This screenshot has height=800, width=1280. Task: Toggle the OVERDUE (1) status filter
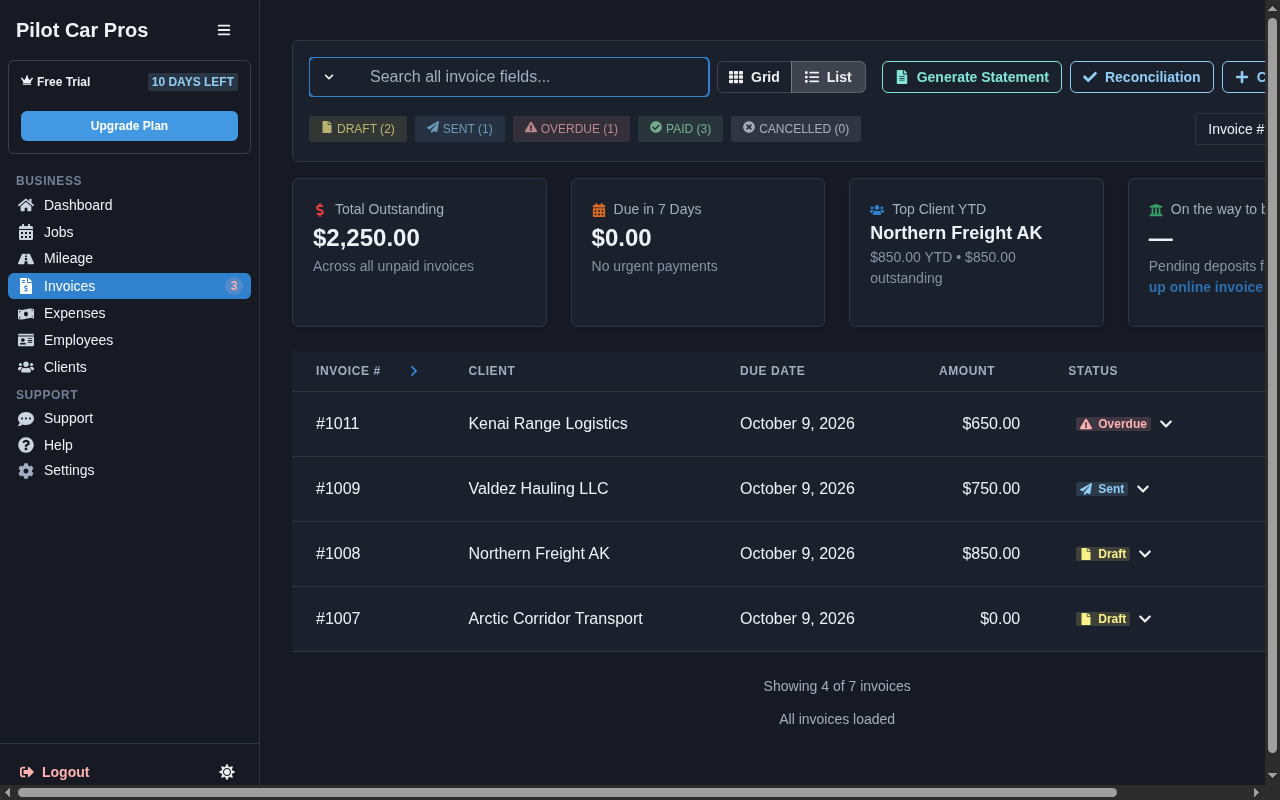click(571, 129)
